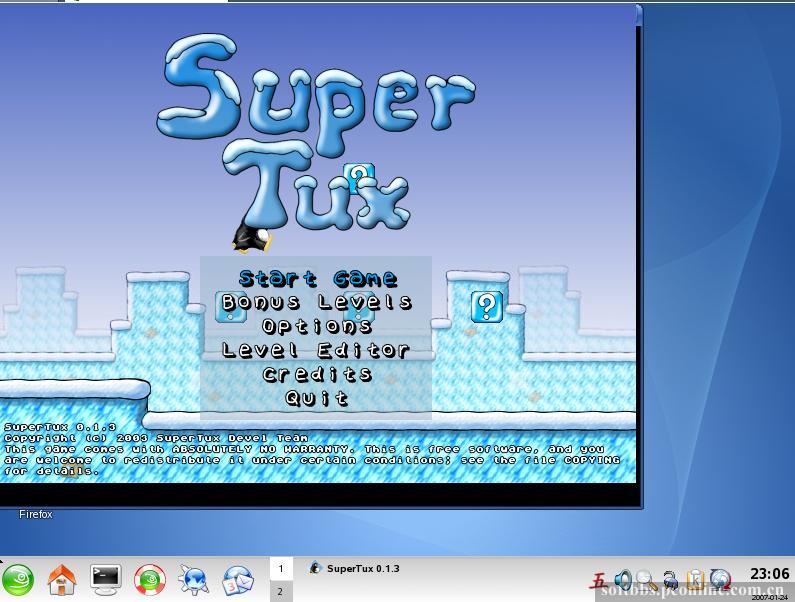Click the question bonus block right of the menu
The width and height of the screenshot is (795, 602).
click(x=487, y=307)
